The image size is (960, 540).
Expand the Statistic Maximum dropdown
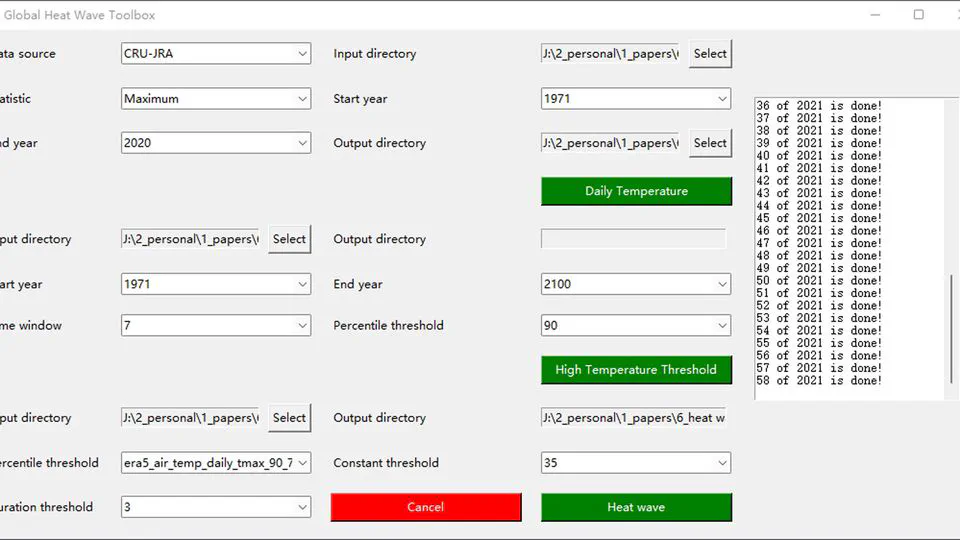[215, 99]
